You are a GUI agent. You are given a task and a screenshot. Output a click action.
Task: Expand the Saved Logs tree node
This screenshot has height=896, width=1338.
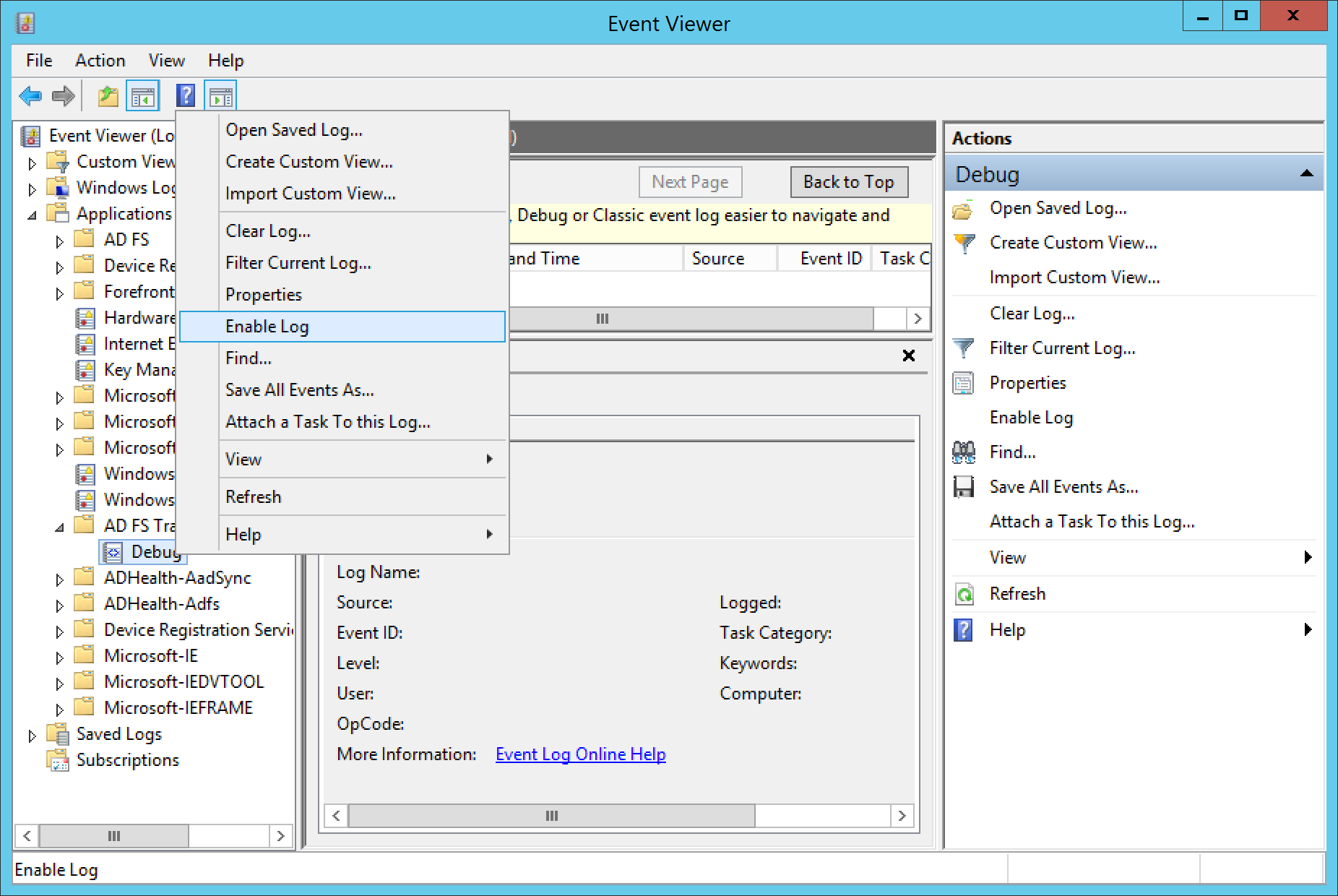pyautogui.click(x=32, y=736)
